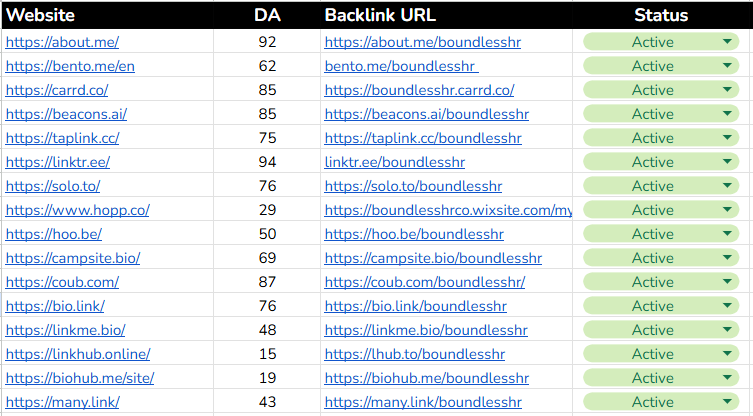The image size is (753, 416).
Task: Click the DA value 15 cell
Action: (267, 354)
